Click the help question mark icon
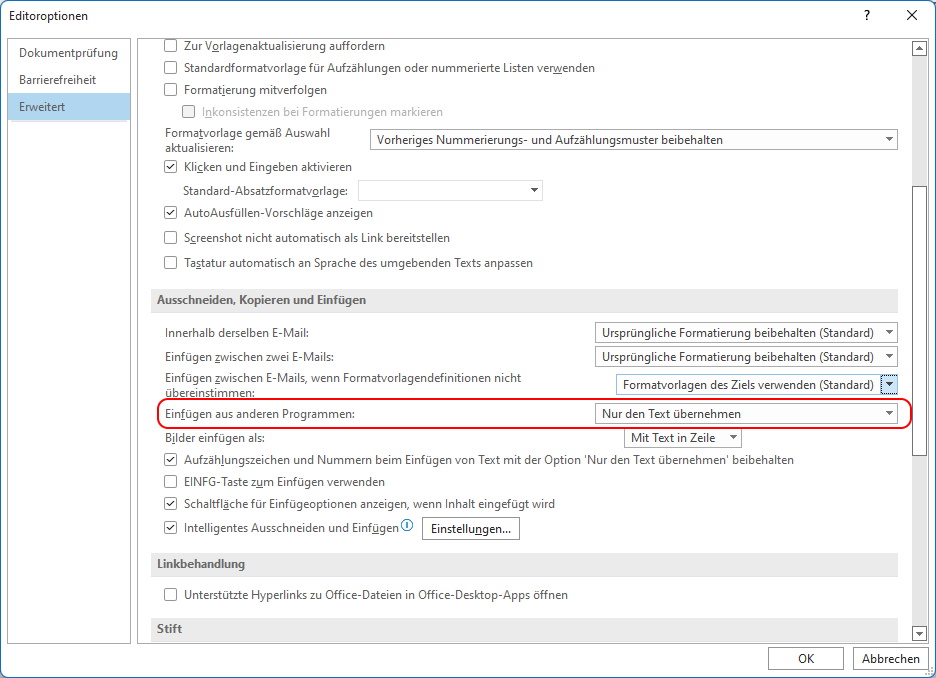The image size is (936, 678). click(867, 16)
